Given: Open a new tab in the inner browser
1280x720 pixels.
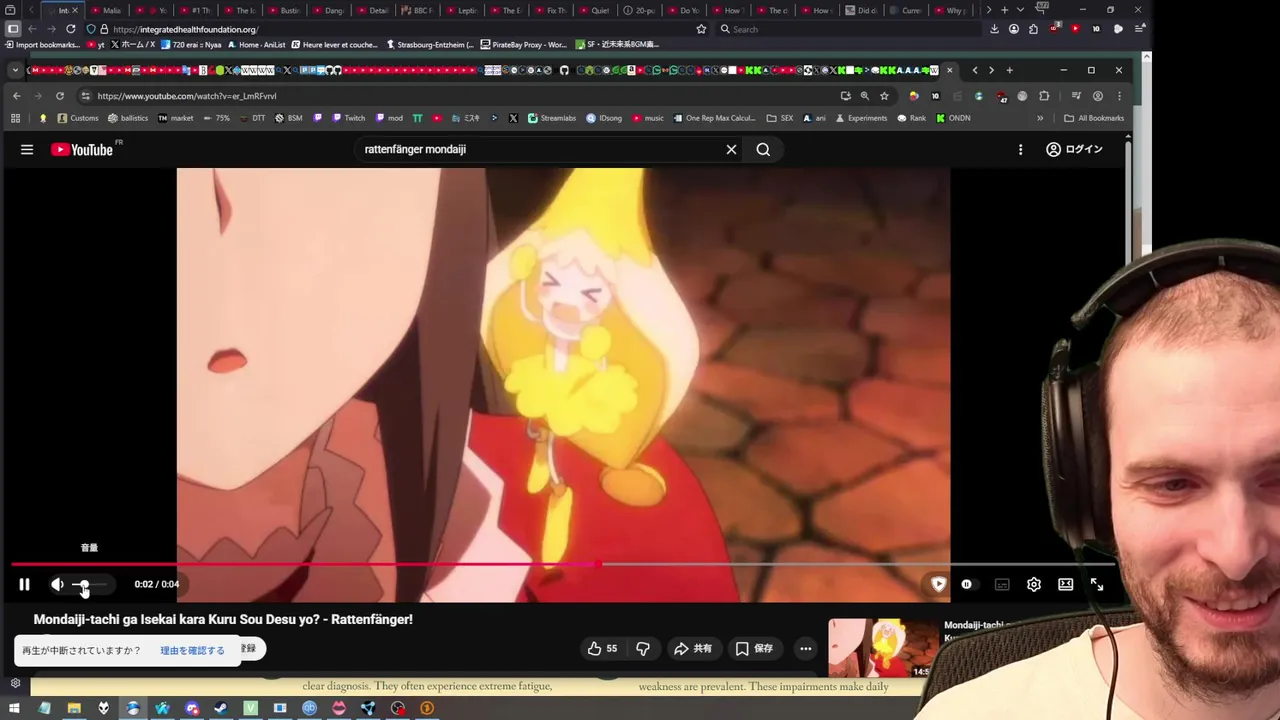Looking at the screenshot, I should (1009, 70).
